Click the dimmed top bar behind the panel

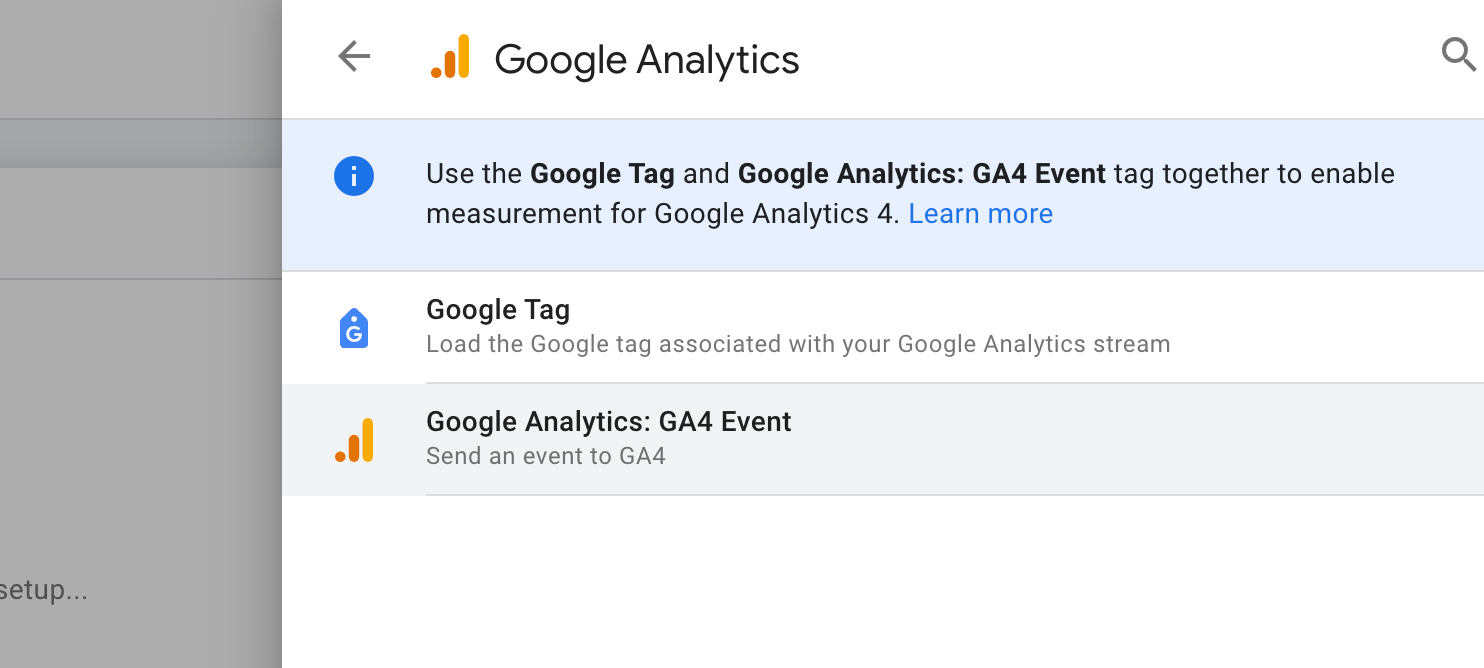coord(140,59)
